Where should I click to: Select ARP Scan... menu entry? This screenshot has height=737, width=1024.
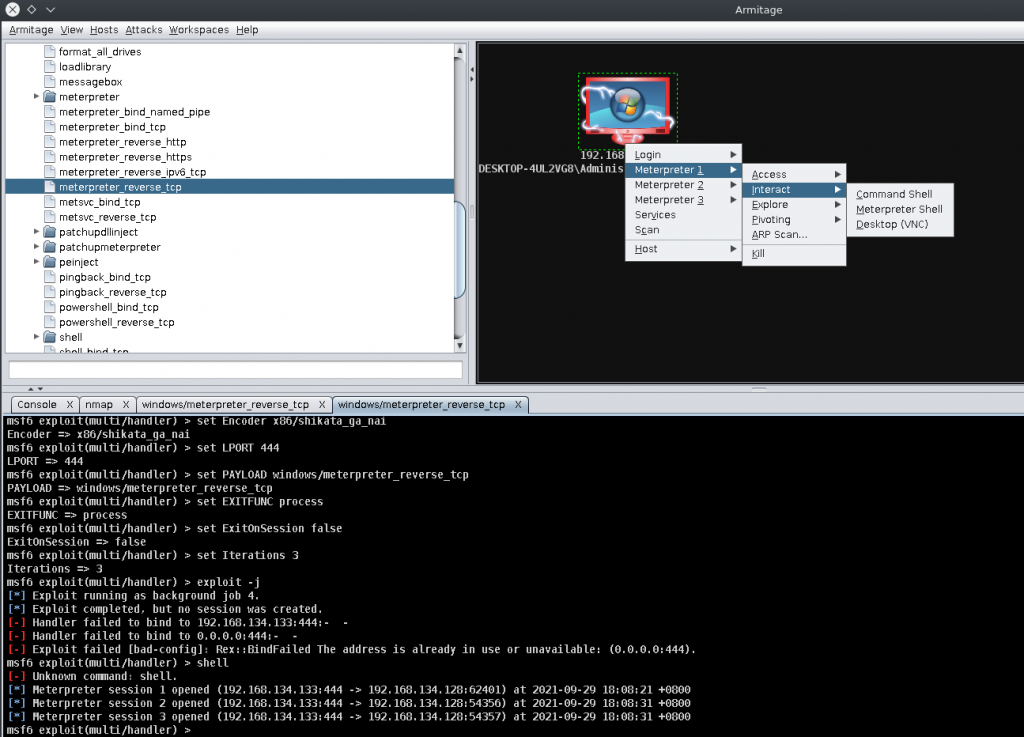(x=794, y=234)
